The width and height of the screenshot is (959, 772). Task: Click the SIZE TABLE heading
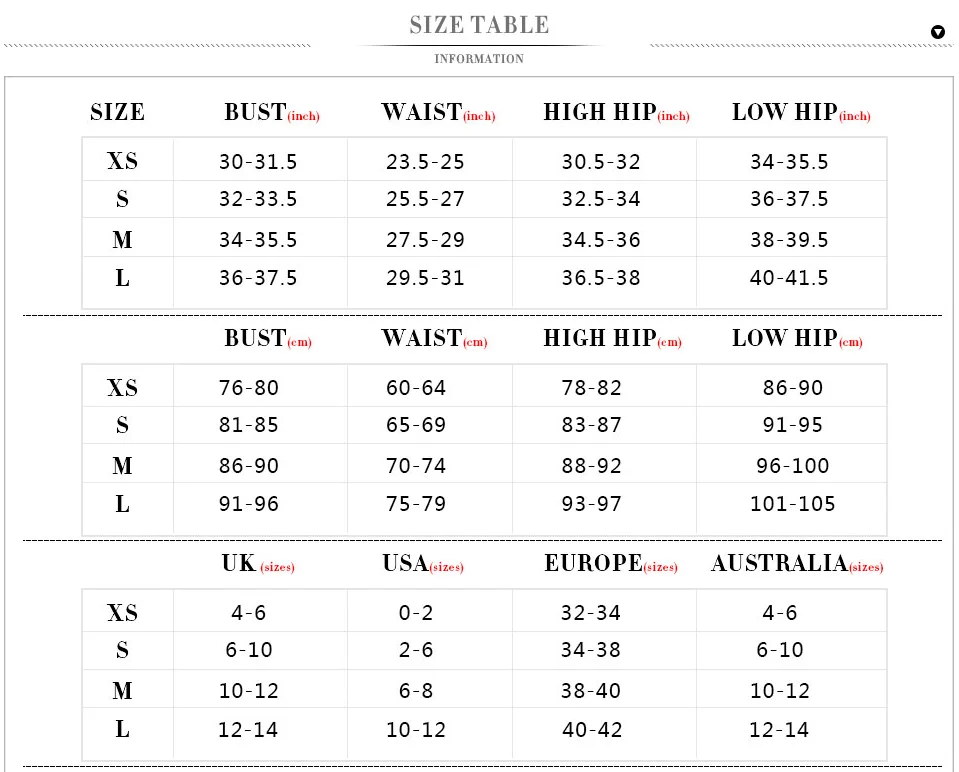480,25
